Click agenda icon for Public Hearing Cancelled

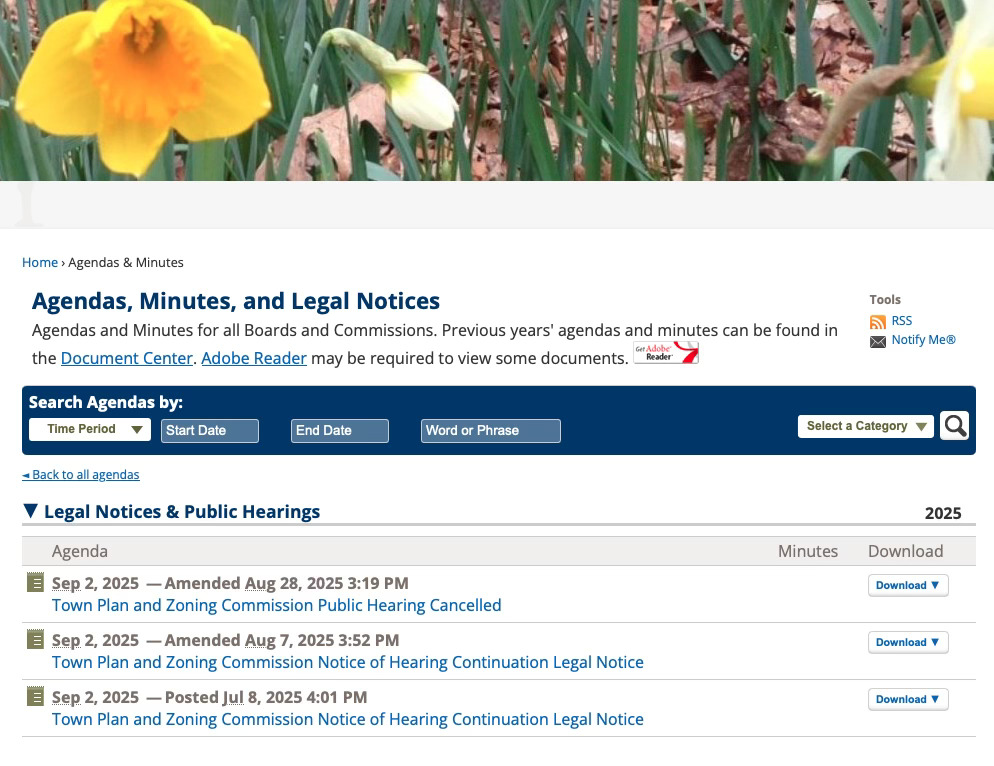36,583
